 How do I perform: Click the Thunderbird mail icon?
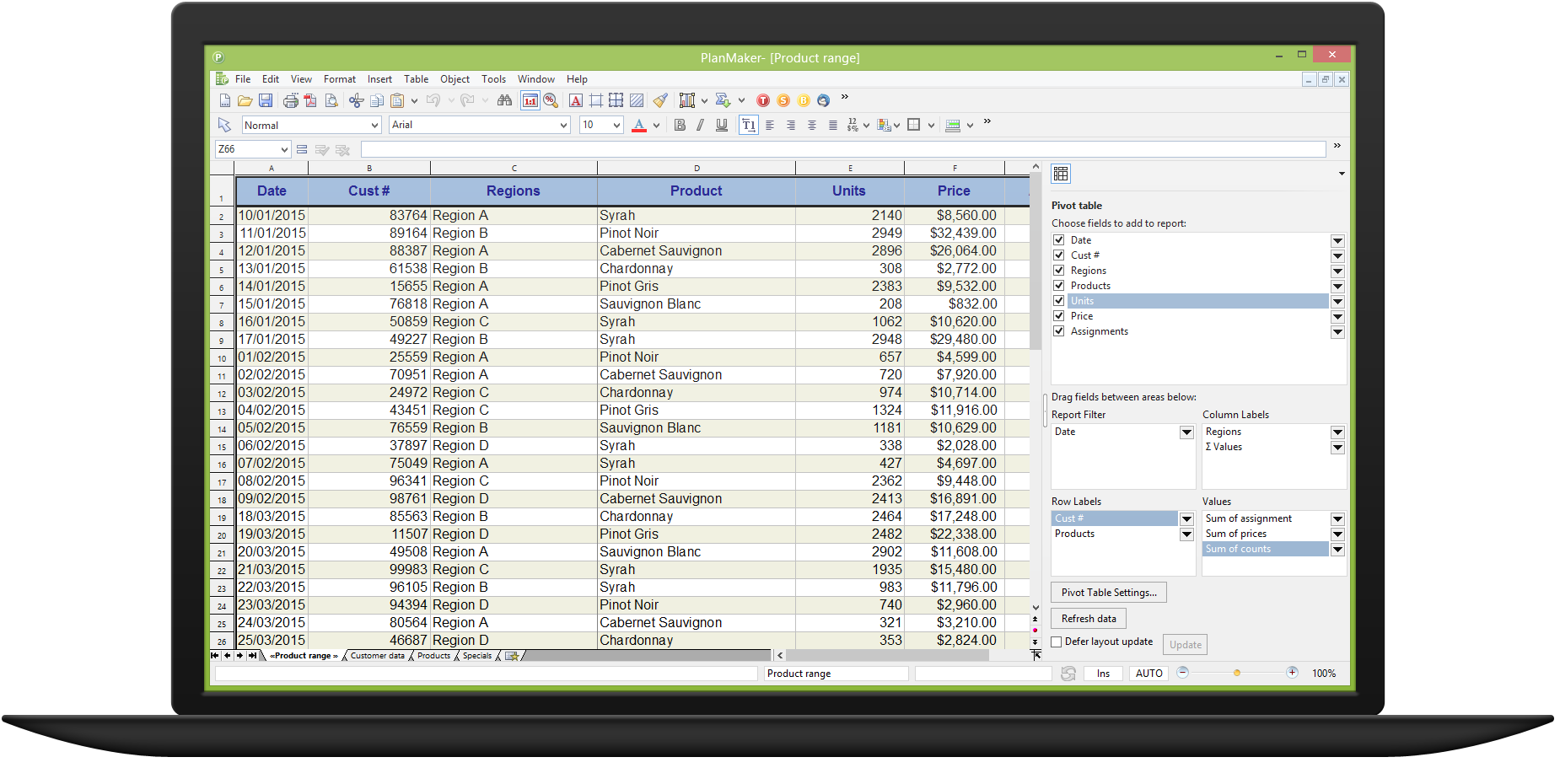(x=824, y=100)
